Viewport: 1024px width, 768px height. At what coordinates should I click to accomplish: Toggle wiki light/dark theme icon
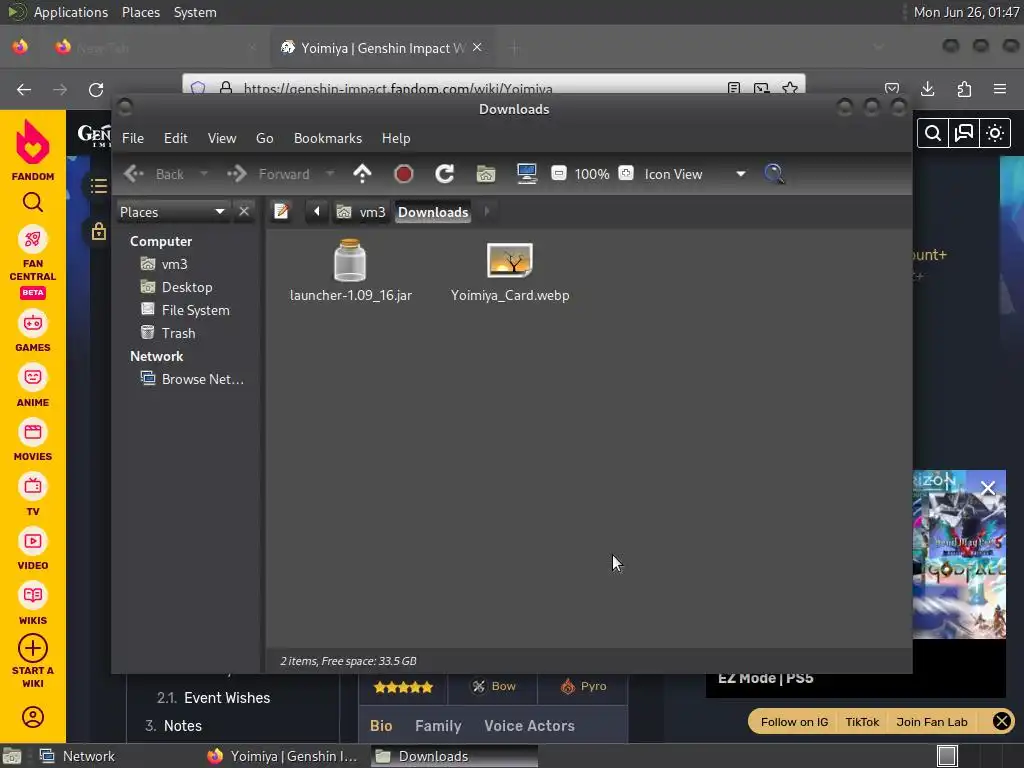coord(995,133)
